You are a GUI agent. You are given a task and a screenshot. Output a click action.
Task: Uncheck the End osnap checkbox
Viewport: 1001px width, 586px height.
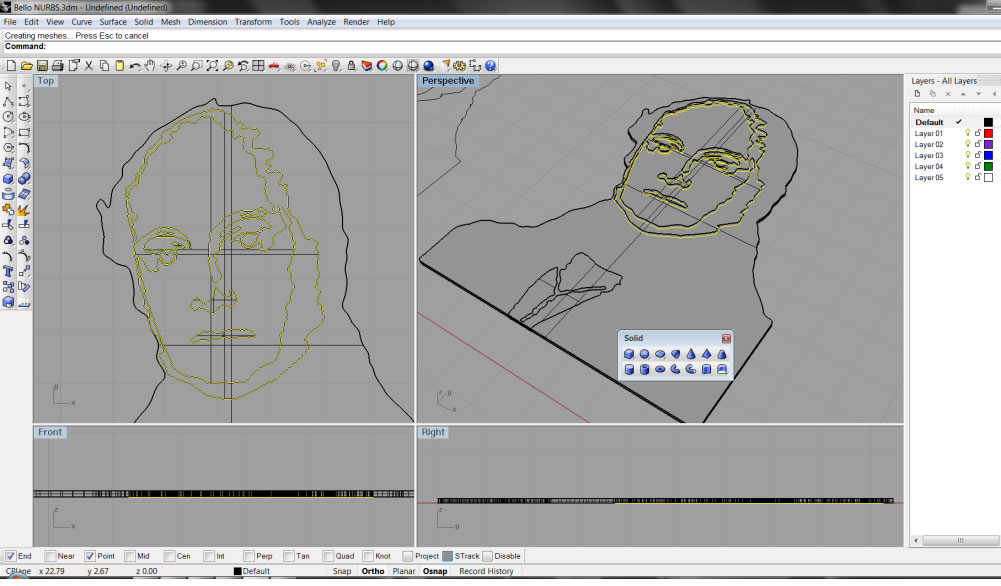point(10,556)
